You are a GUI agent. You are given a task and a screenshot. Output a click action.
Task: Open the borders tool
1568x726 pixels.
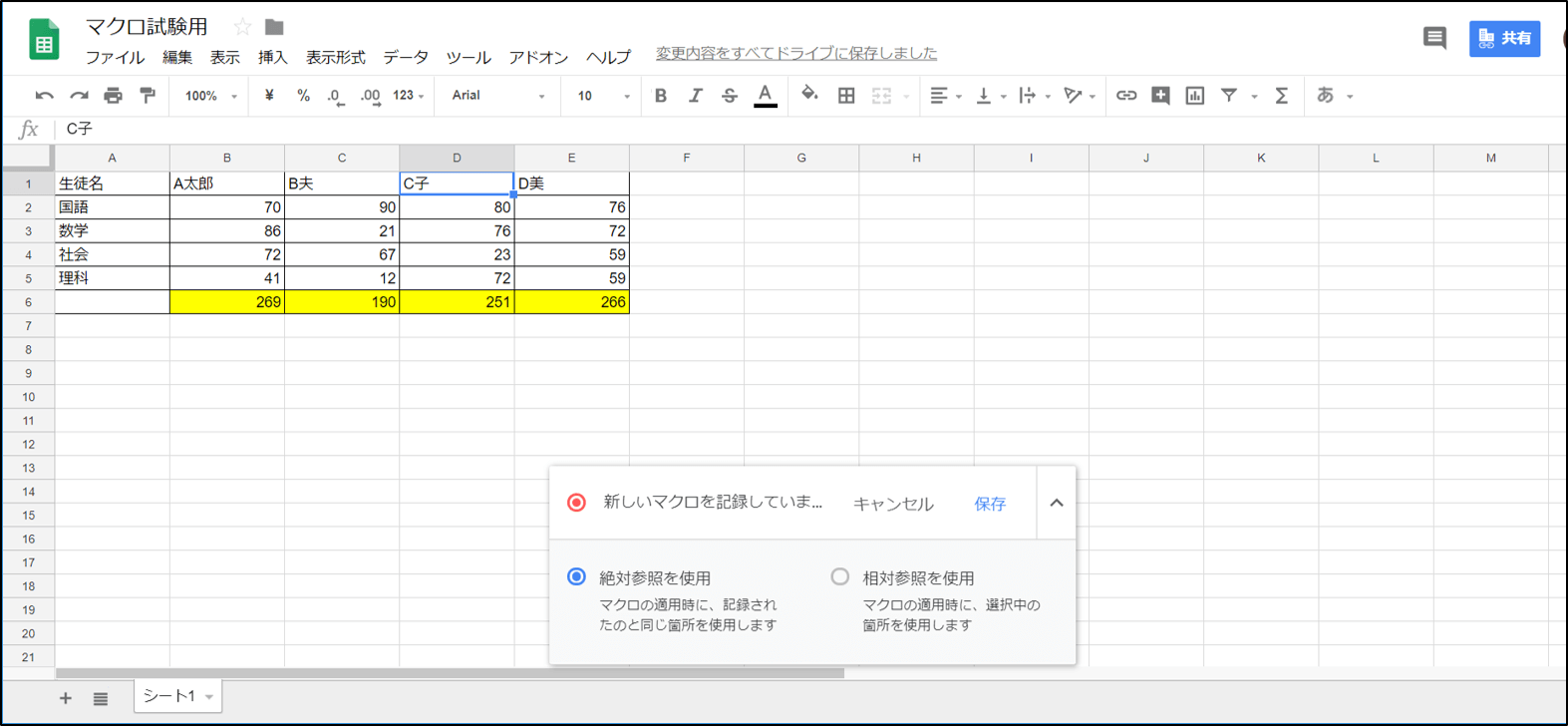(x=846, y=96)
